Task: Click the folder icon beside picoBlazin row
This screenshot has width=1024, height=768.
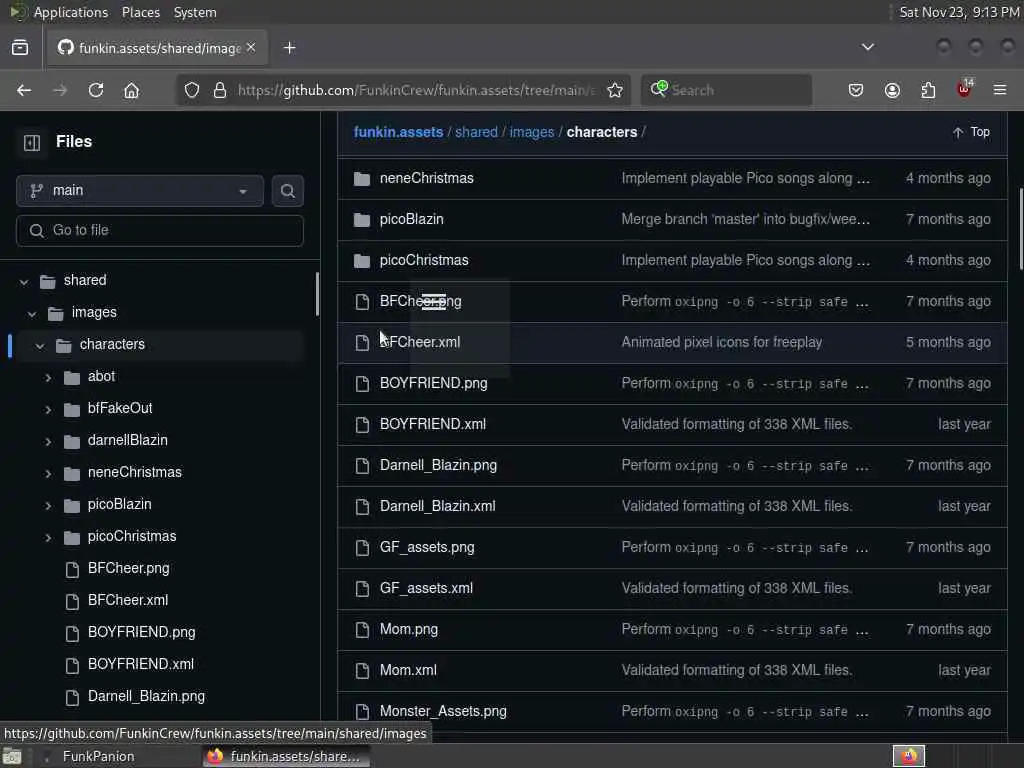Action: tap(361, 219)
